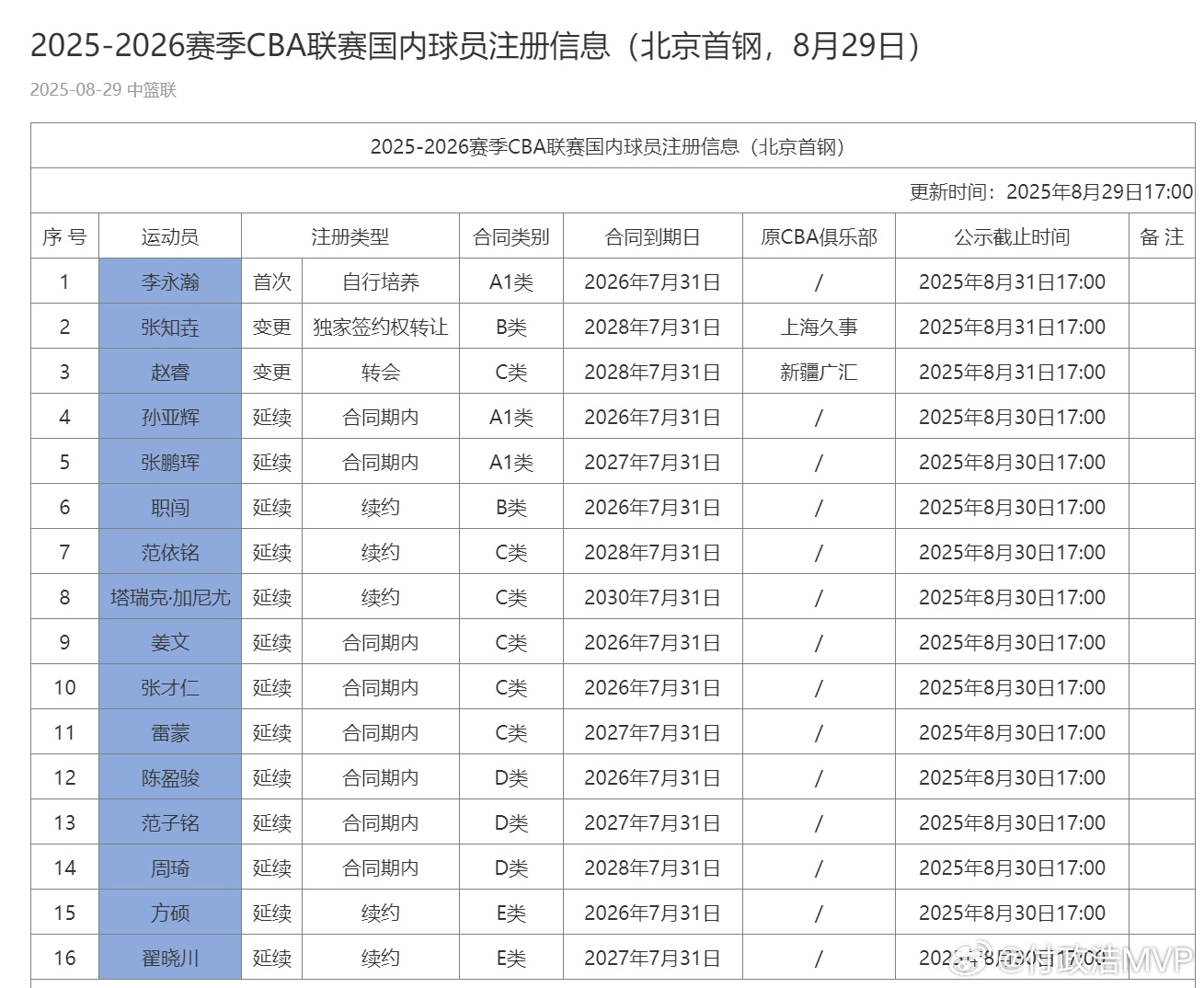Click the 更新时间 update timestamp text
This screenshot has width=1204, height=988.
coord(1051,191)
